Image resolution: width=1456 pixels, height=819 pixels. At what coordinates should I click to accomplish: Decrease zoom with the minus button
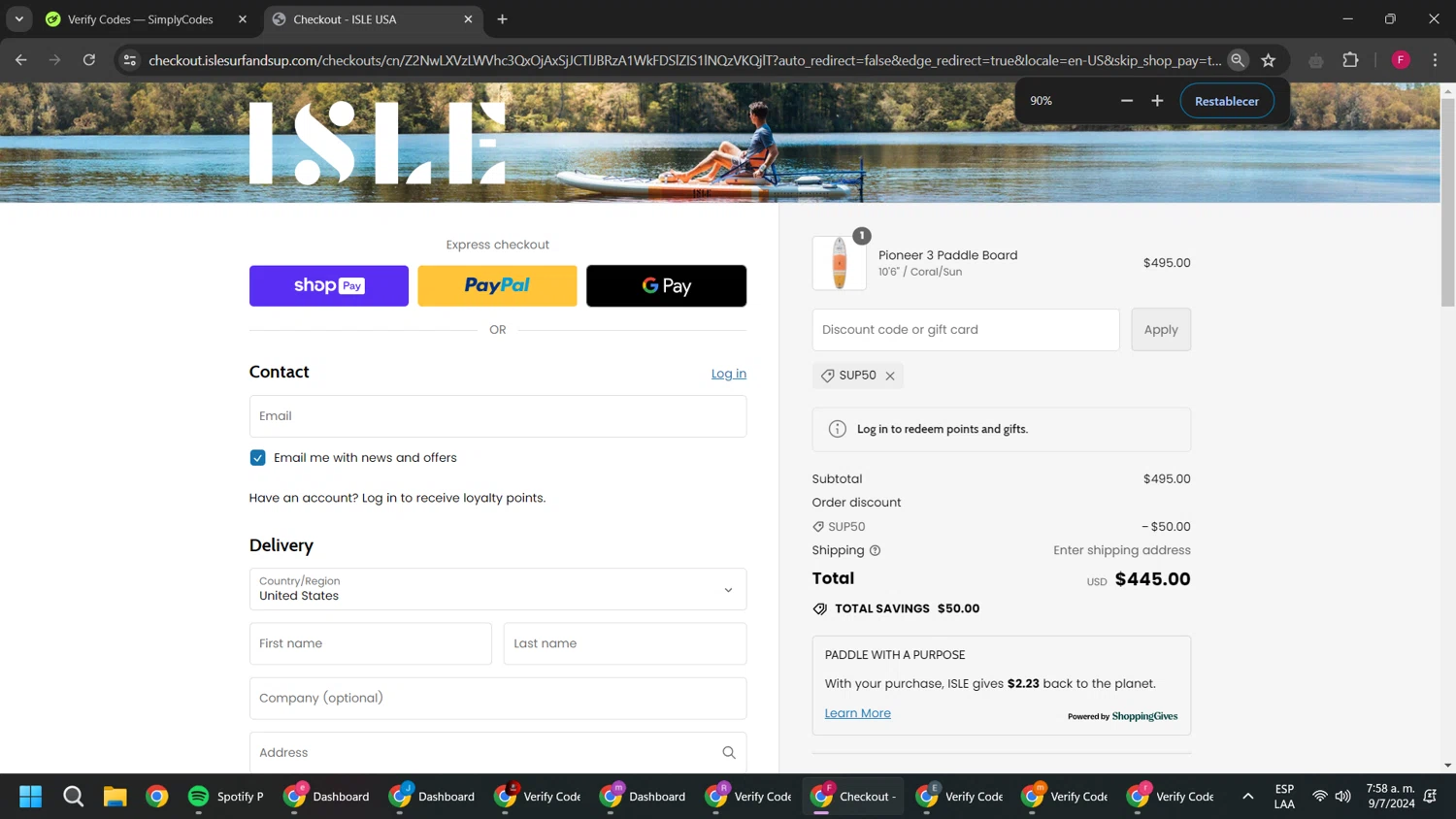click(x=1127, y=101)
